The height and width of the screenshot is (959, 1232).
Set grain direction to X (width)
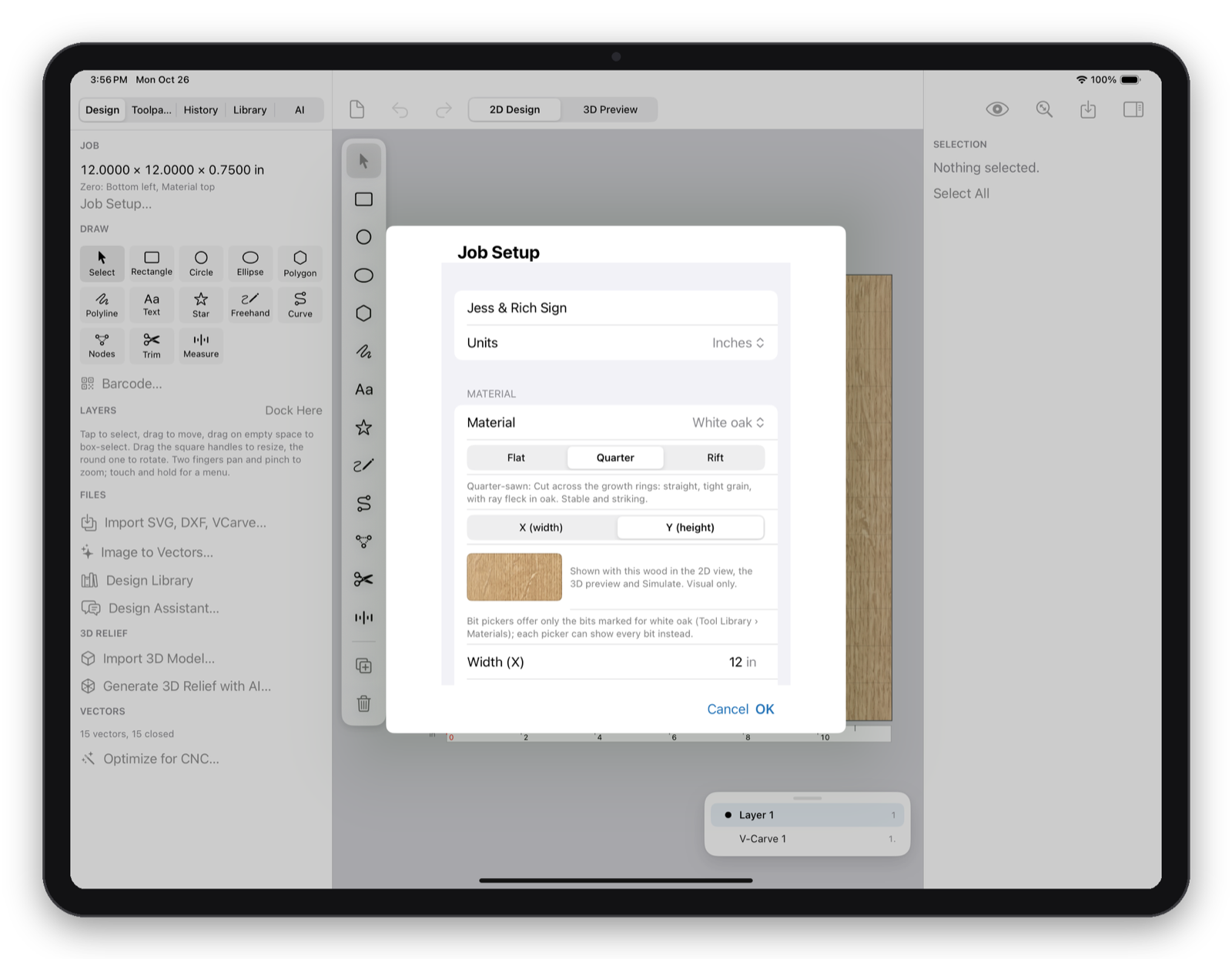click(x=541, y=528)
